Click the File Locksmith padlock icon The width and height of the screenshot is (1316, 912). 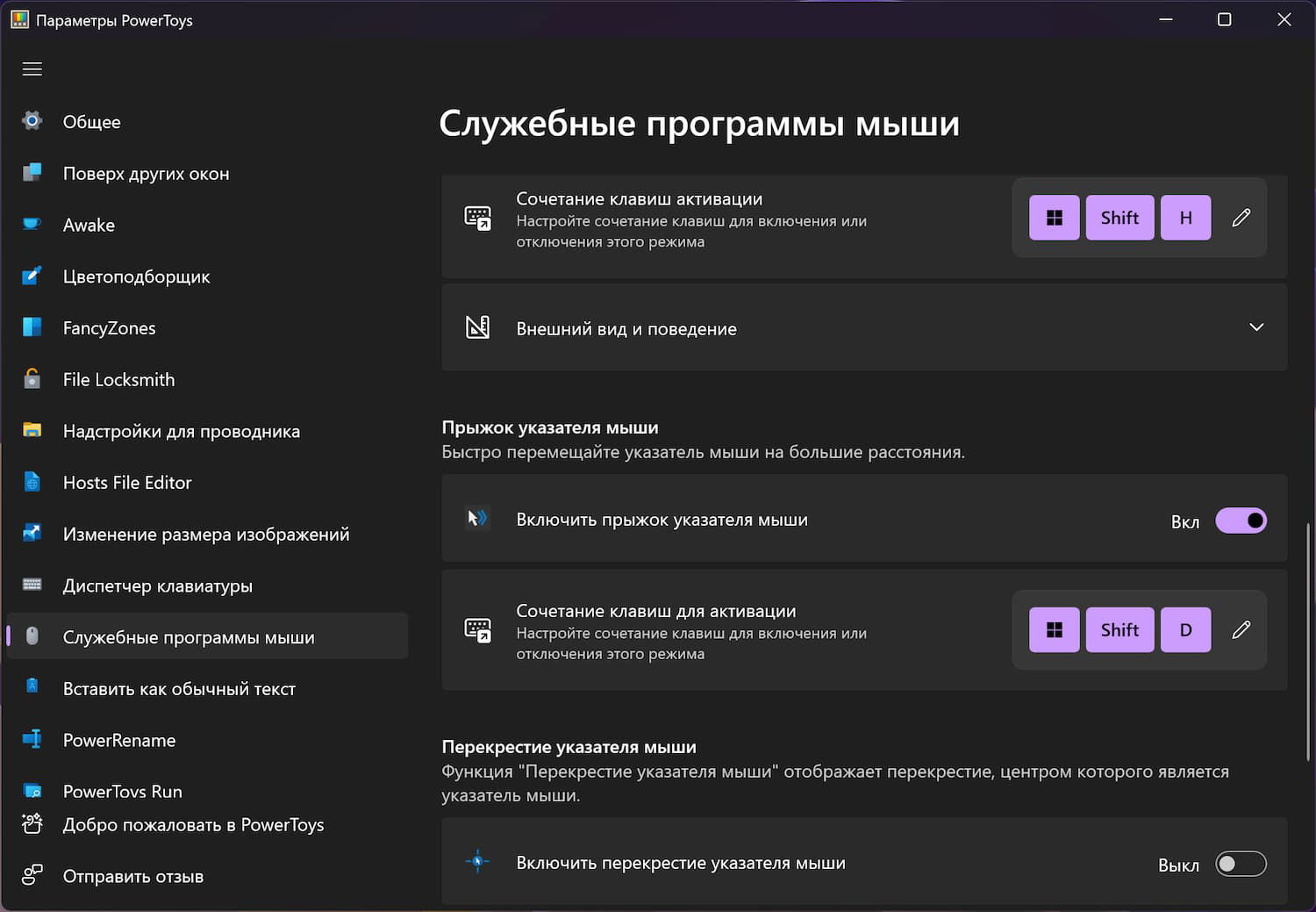(x=32, y=378)
